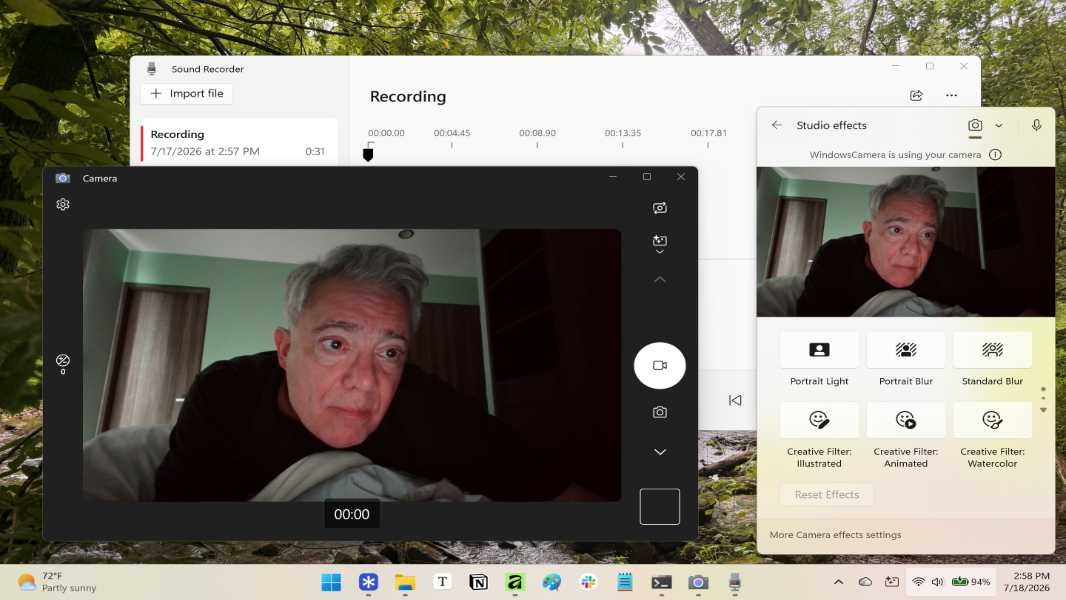Open the blue asterisk app on the taskbar
Screen dimensions: 1066x600
pyautogui.click(x=368, y=582)
